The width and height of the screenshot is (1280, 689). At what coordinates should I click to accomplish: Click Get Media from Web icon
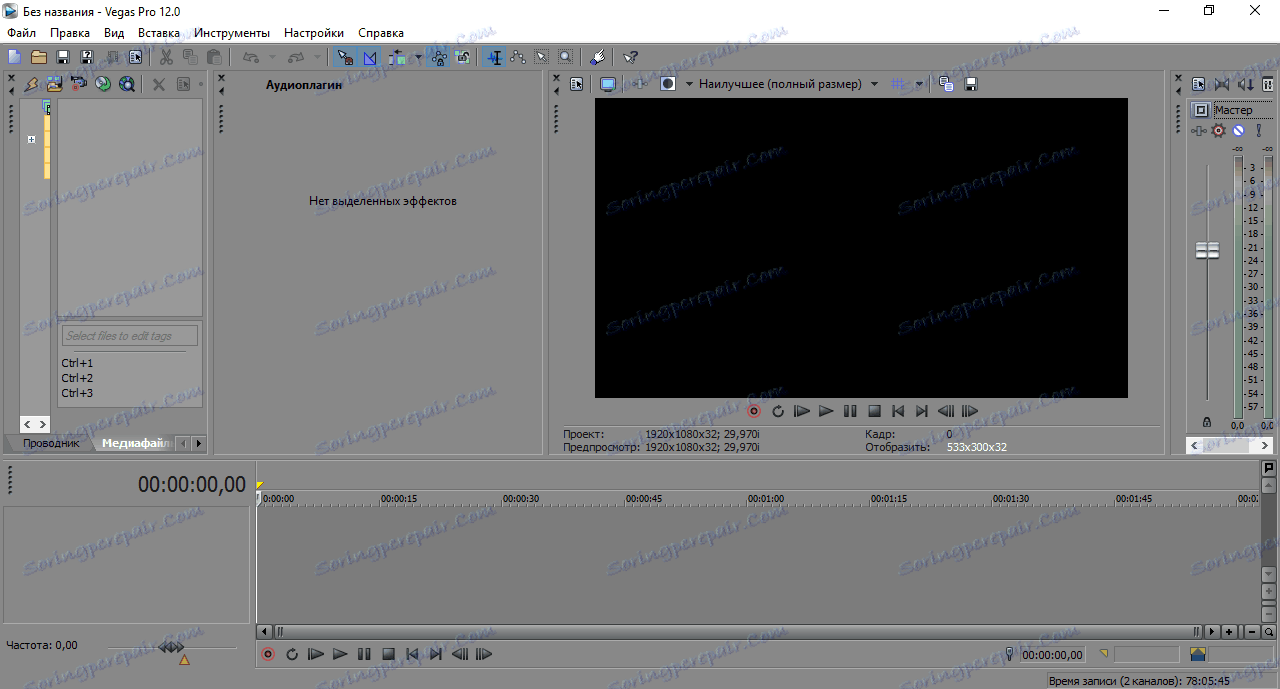[126, 84]
